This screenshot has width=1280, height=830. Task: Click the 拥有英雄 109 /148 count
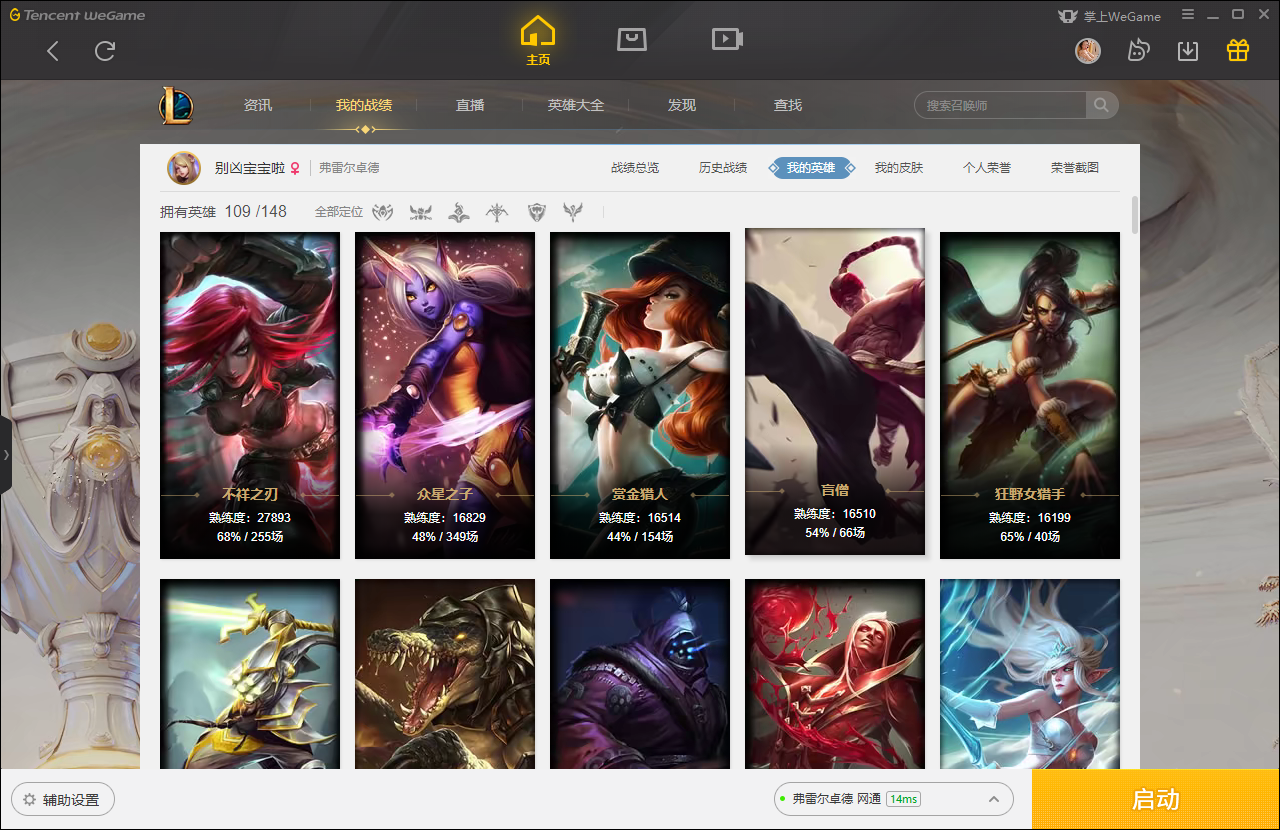[x=223, y=212]
